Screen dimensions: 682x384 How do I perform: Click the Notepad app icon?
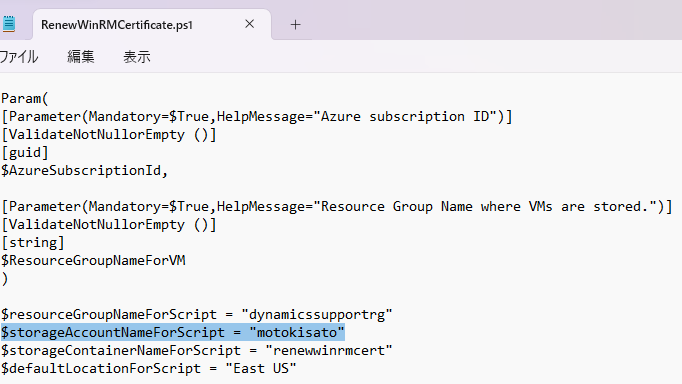(9, 24)
